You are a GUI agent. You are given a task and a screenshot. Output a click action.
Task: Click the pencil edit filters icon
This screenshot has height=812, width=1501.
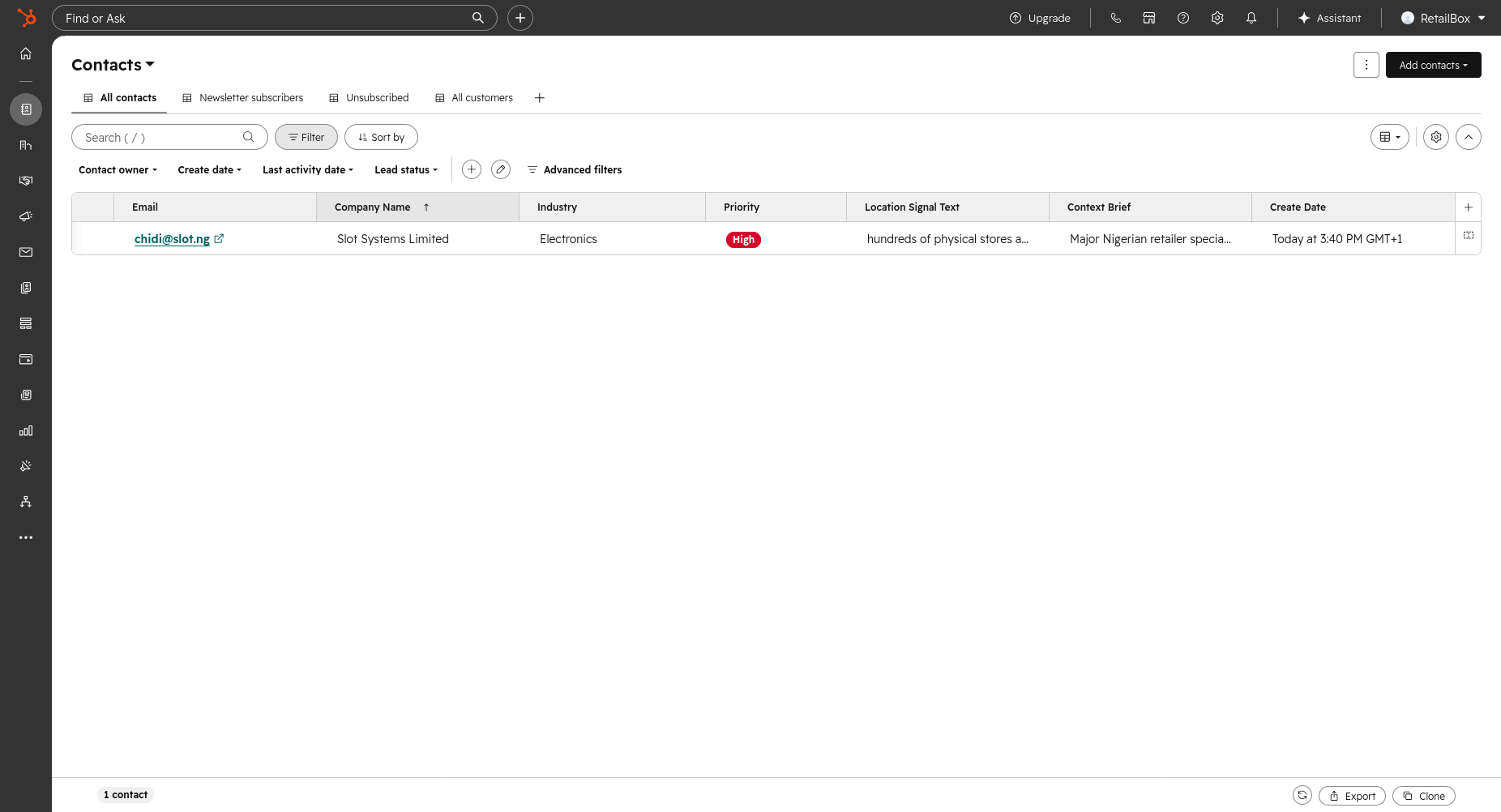pos(501,169)
